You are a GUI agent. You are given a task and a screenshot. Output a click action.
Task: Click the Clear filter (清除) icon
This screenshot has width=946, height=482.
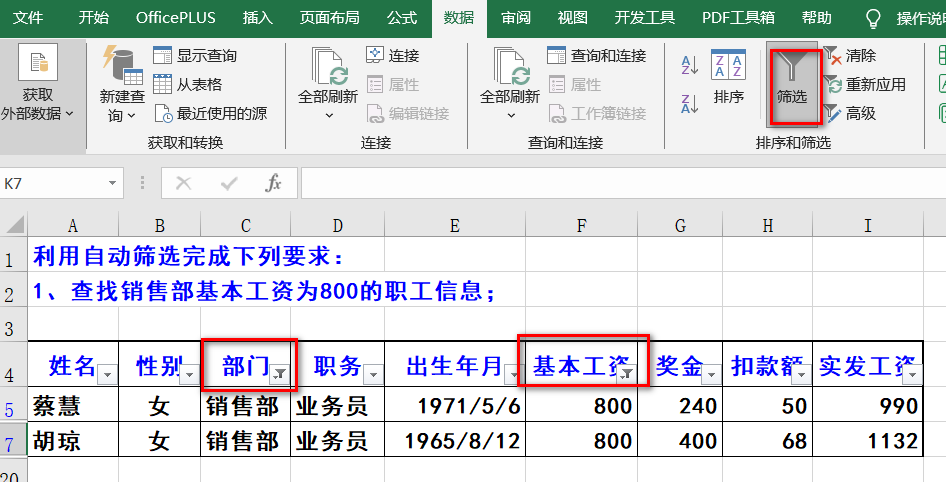[832, 56]
